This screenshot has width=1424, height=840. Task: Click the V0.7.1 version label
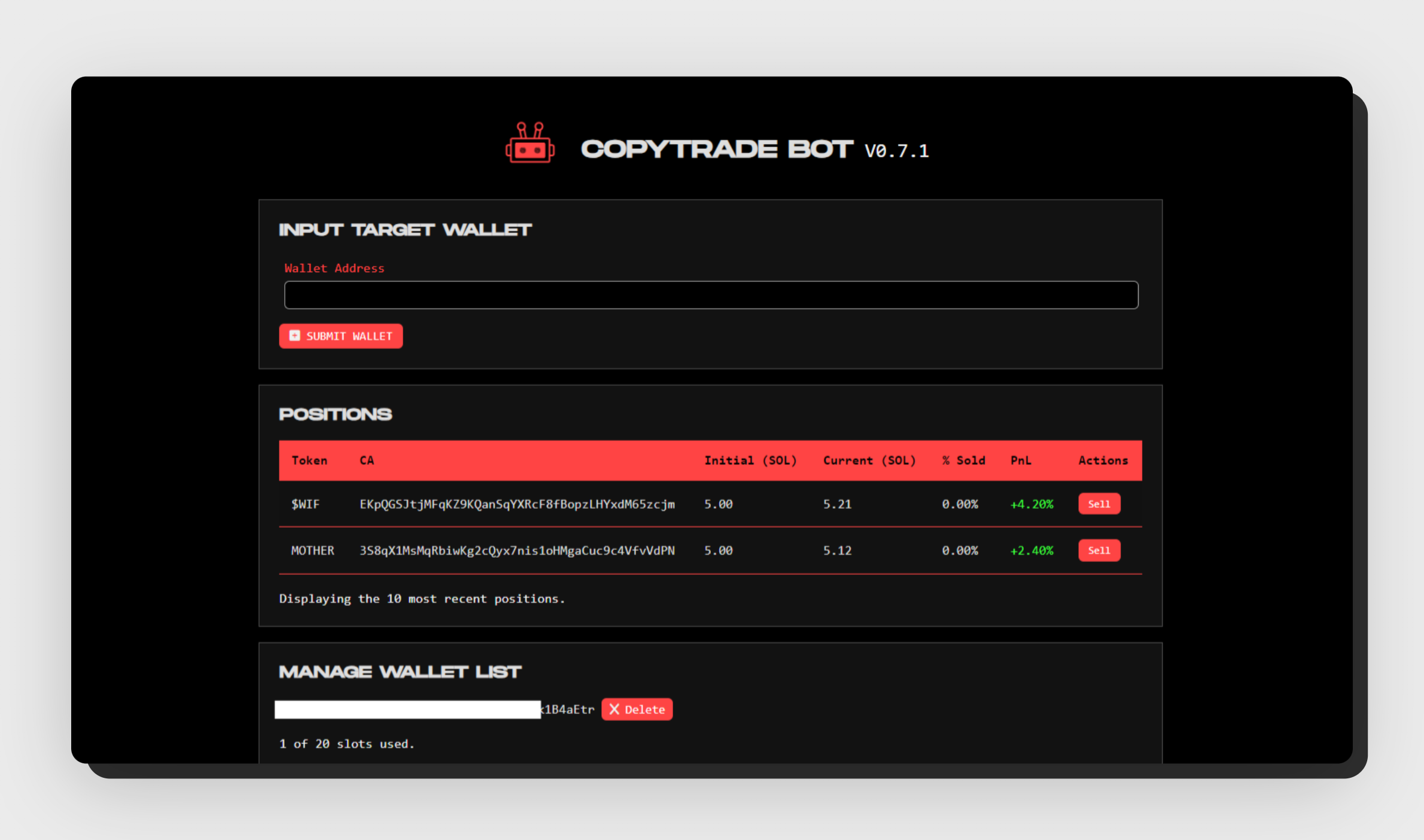[896, 151]
